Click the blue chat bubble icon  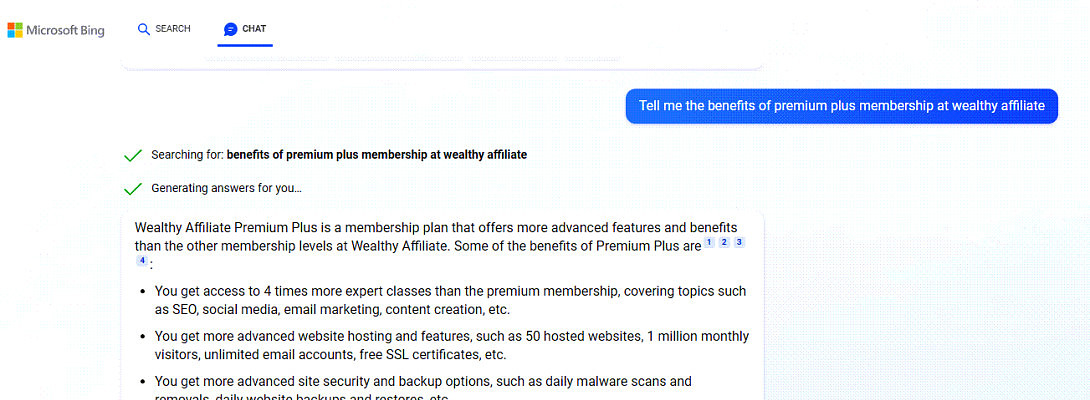(231, 30)
